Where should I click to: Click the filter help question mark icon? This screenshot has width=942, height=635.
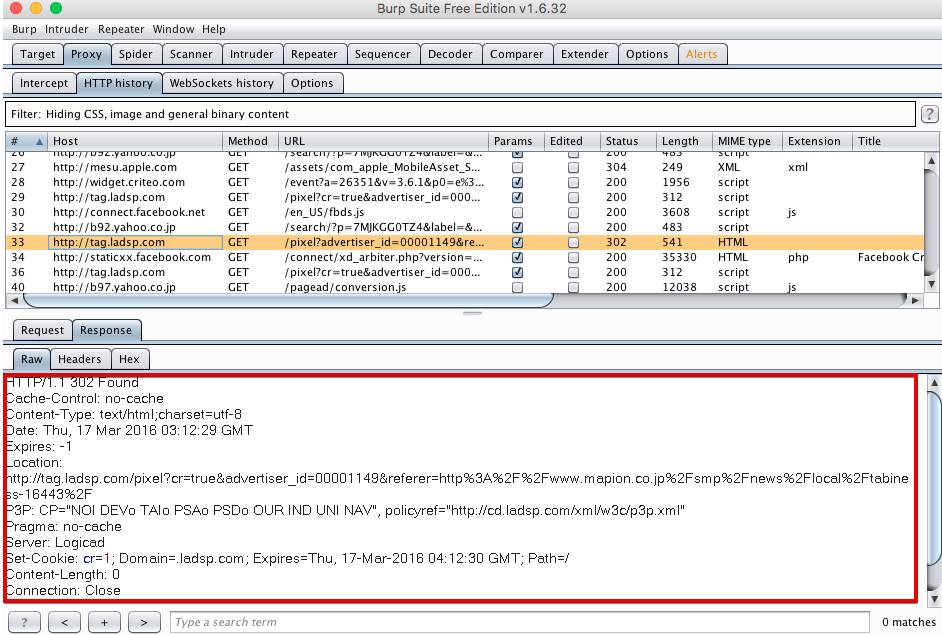pyautogui.click(x=929, y=114)
